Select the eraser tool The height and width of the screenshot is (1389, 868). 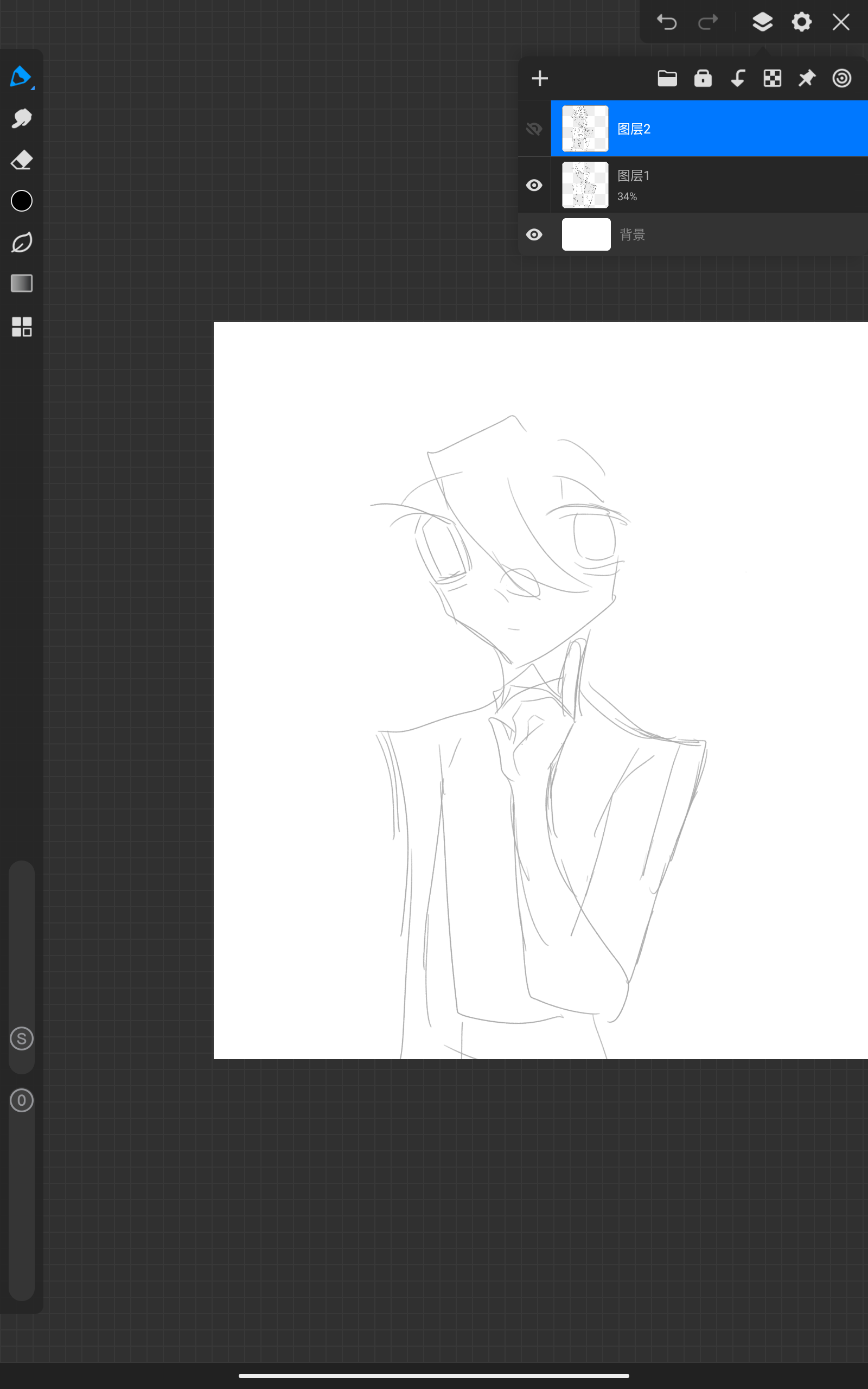tap(21, 160)
